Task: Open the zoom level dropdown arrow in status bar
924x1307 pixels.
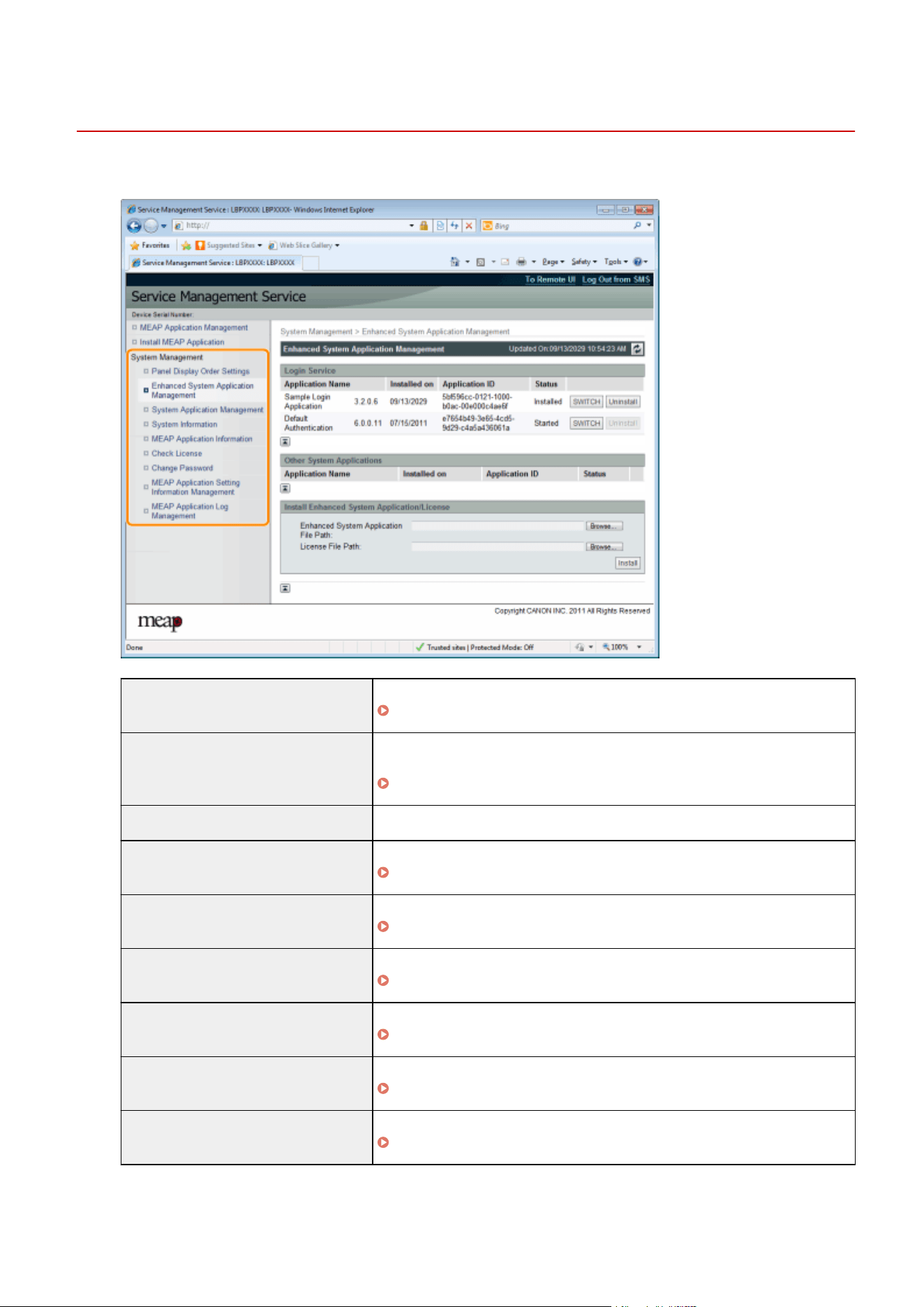Action: [x=639, y=647]
